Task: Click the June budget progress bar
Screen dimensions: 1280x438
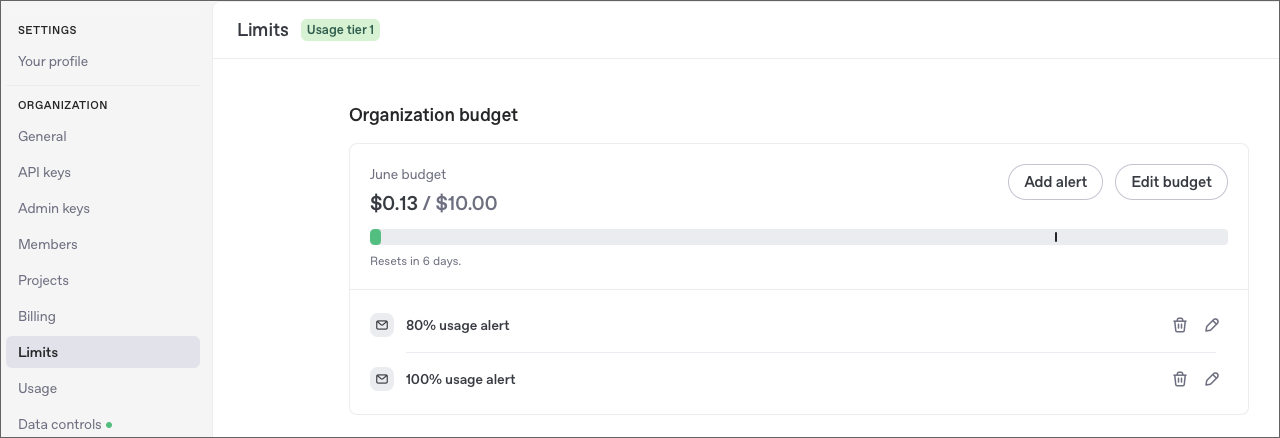Action: click(798, 237)
